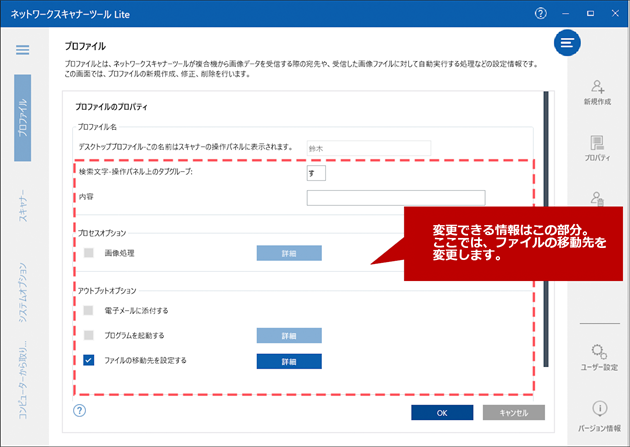Image resolution: width=630 pixels, height=447 pixels.
Task: Click the キャンセル button
Action: 513,412
